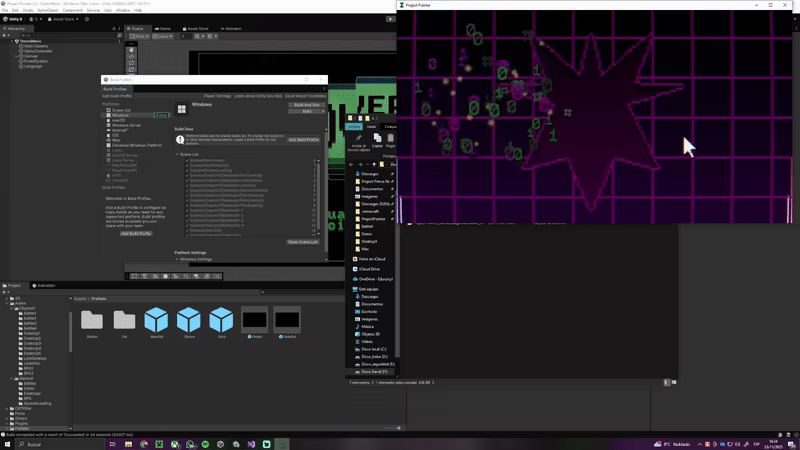Open Visual Studio from the taskbar

click(x=251, y=444)
